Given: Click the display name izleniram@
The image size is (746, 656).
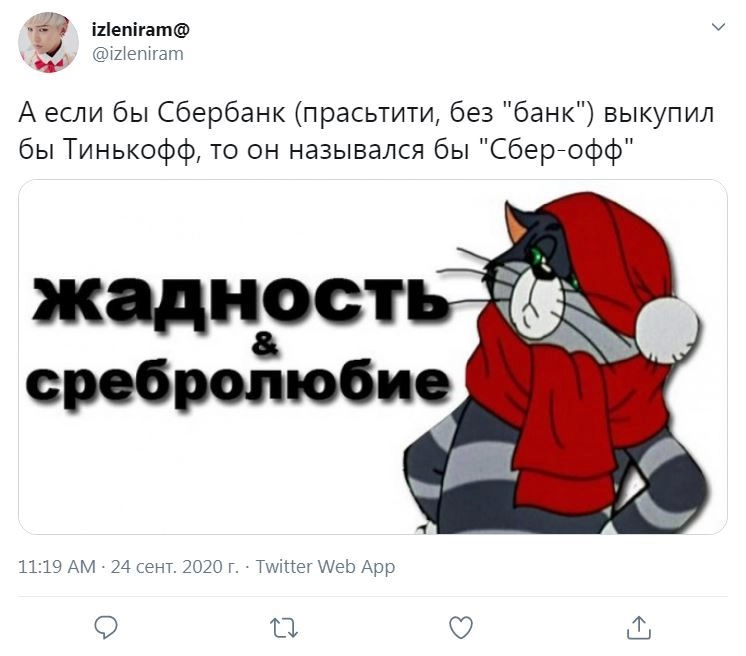Looking at the screenshot, I should coord(140,29).
